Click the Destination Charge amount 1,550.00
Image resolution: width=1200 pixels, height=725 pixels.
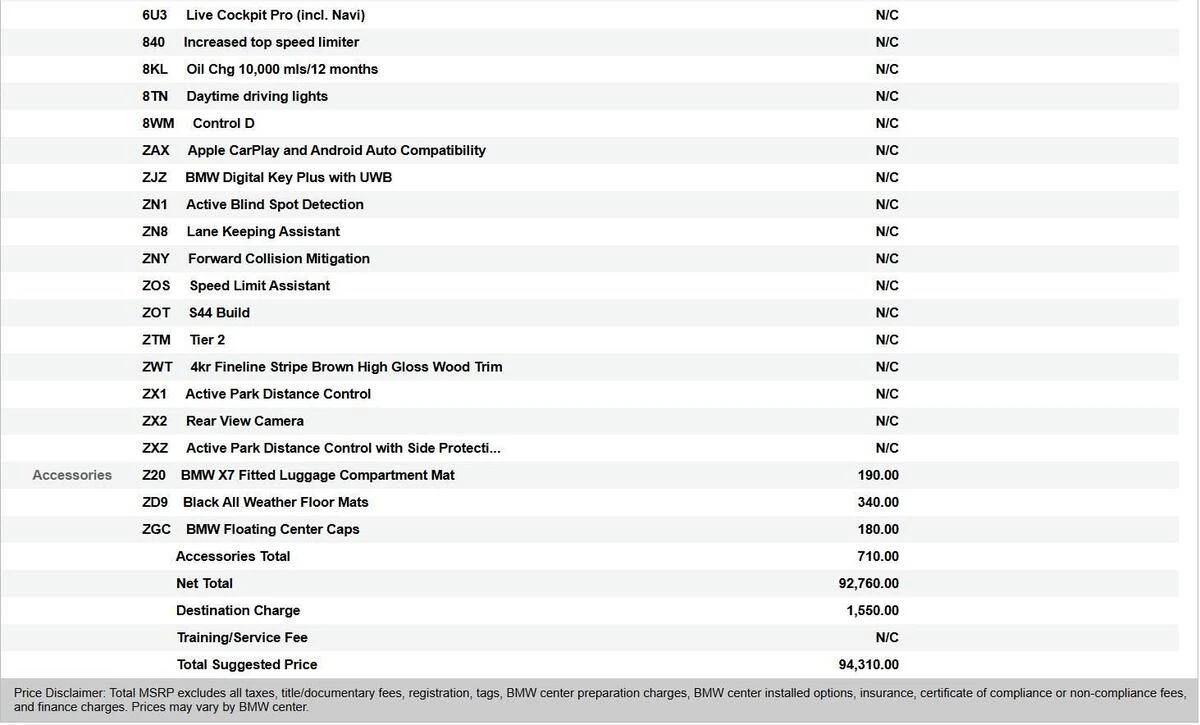pos(872,610)
